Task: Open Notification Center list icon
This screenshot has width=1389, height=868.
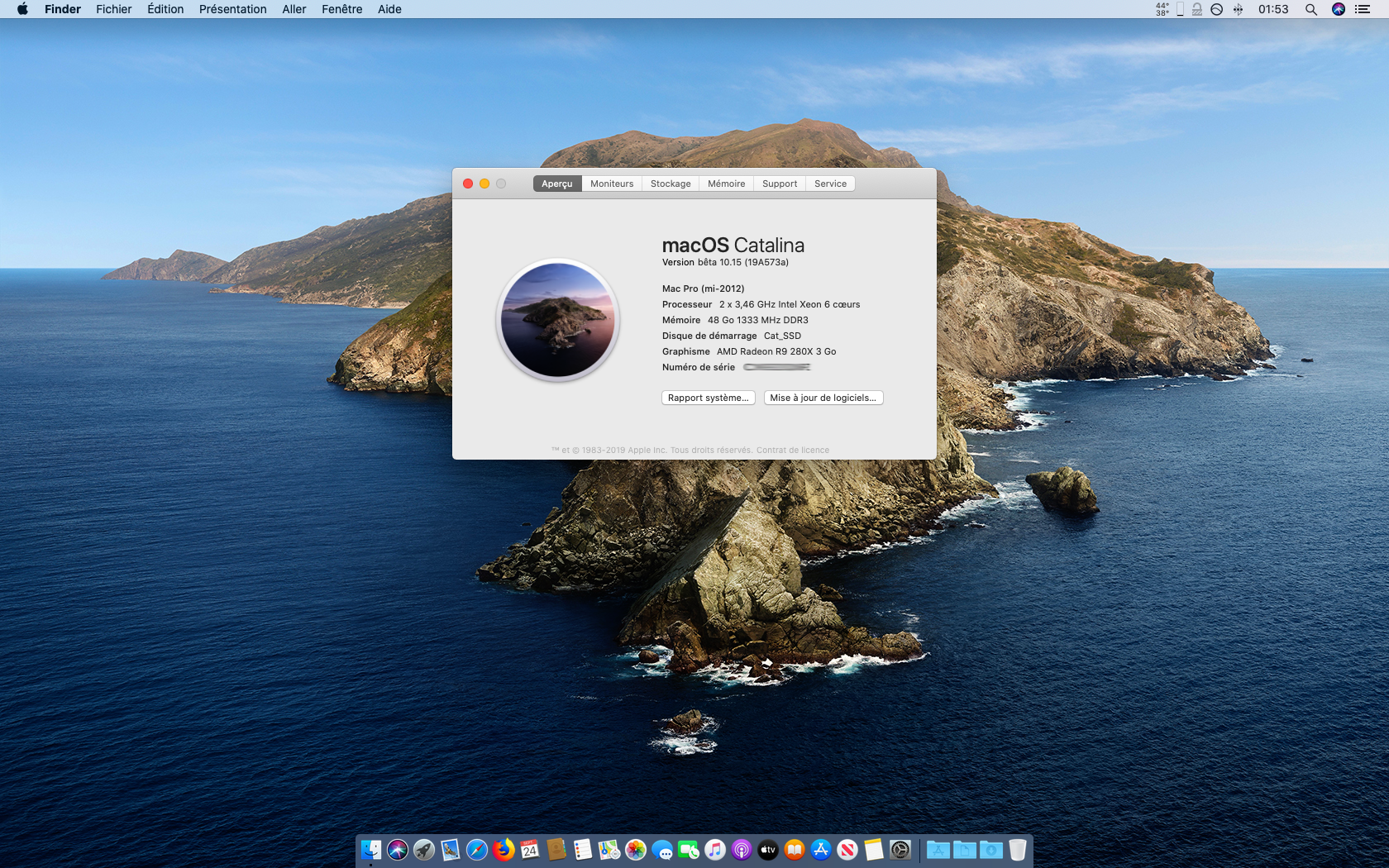Action: (1363, 9)
